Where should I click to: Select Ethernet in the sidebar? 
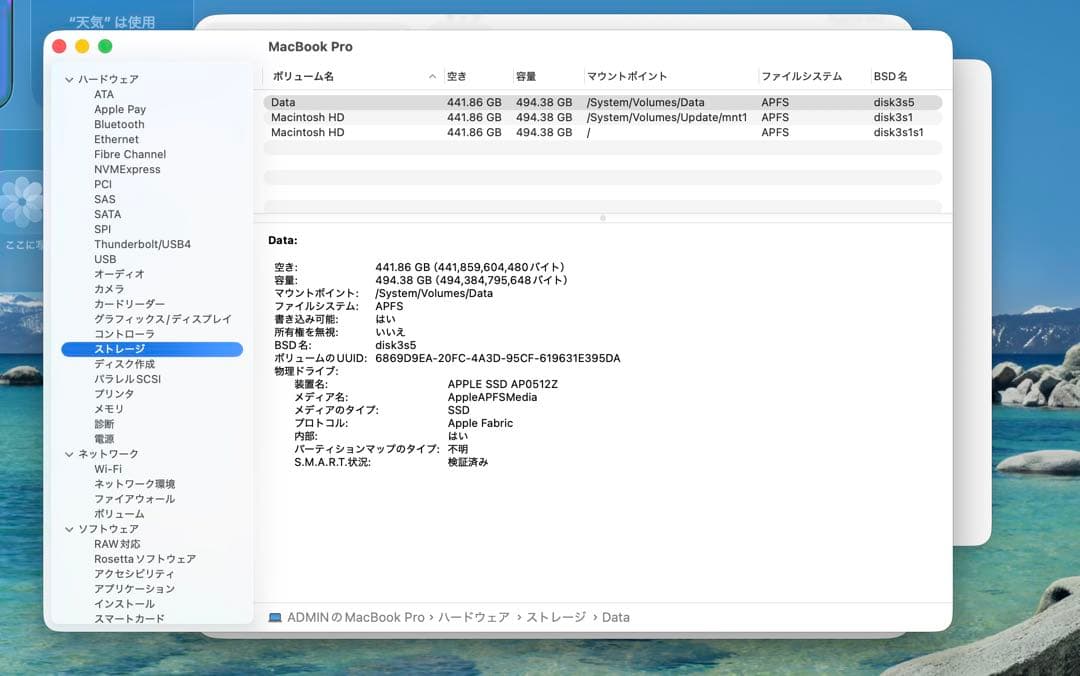tap(116, 139)
